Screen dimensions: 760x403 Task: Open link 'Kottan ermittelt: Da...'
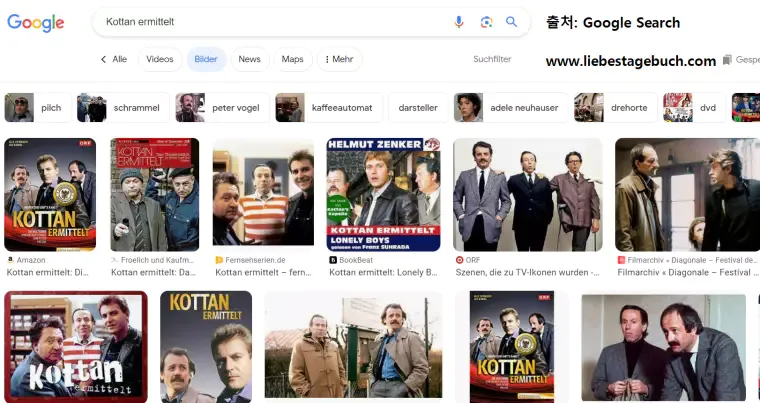pyautogui.click(x=154, y=273)
